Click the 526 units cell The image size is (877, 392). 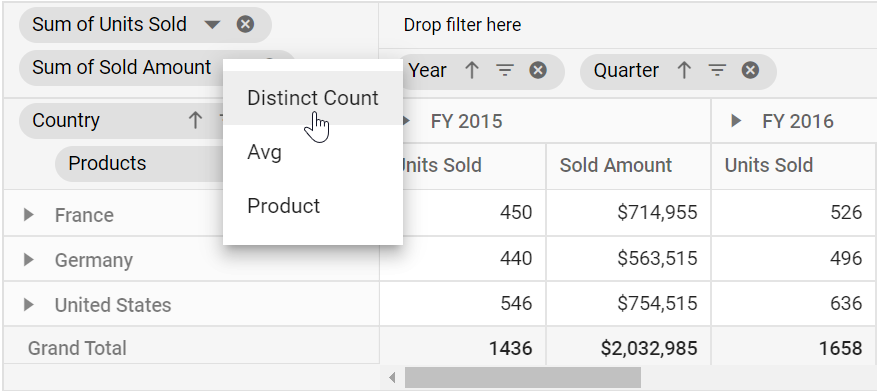pyautogui.click(x=794, y=212)
